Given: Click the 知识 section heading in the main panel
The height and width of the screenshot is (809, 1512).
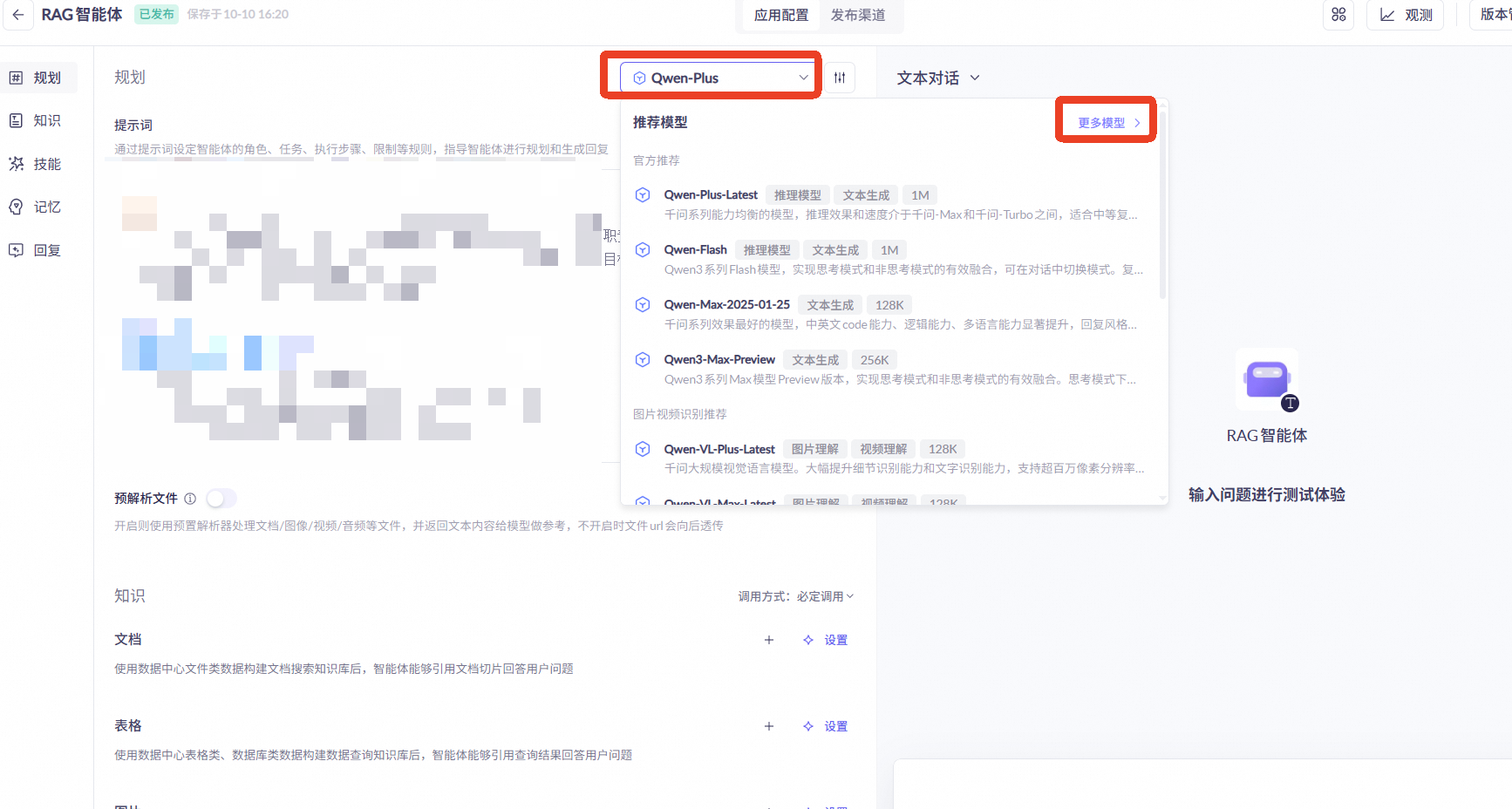Looking at the screenshot, I should click(x=130, y=596).
